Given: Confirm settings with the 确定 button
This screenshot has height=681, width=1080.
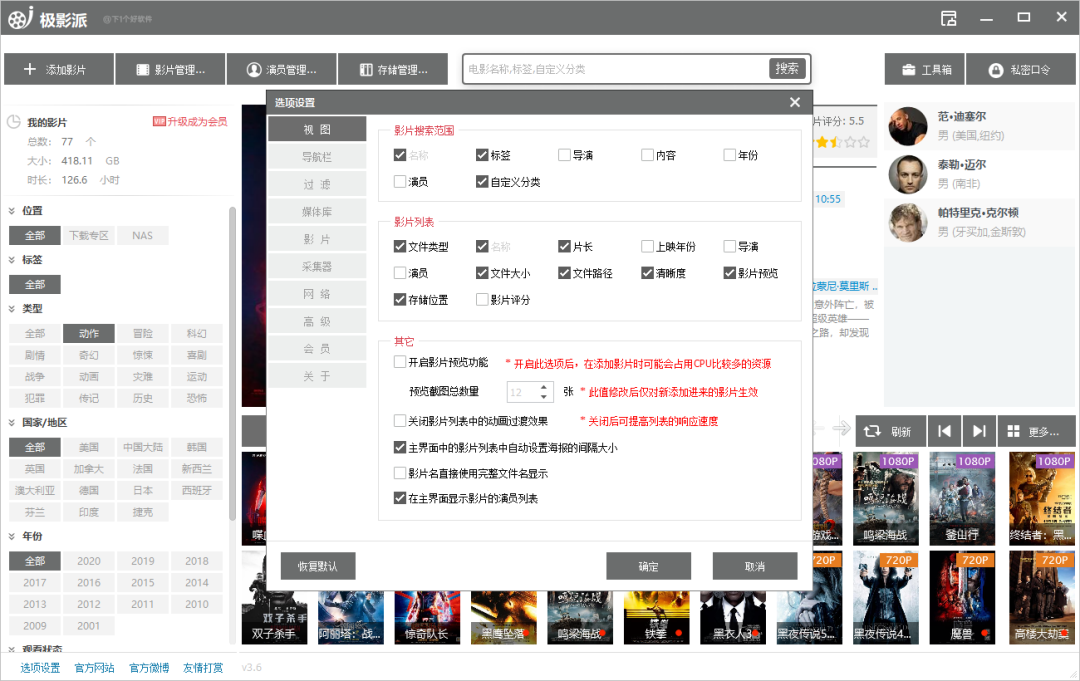Looking at the screenshot, I should [x=648, y=566].
